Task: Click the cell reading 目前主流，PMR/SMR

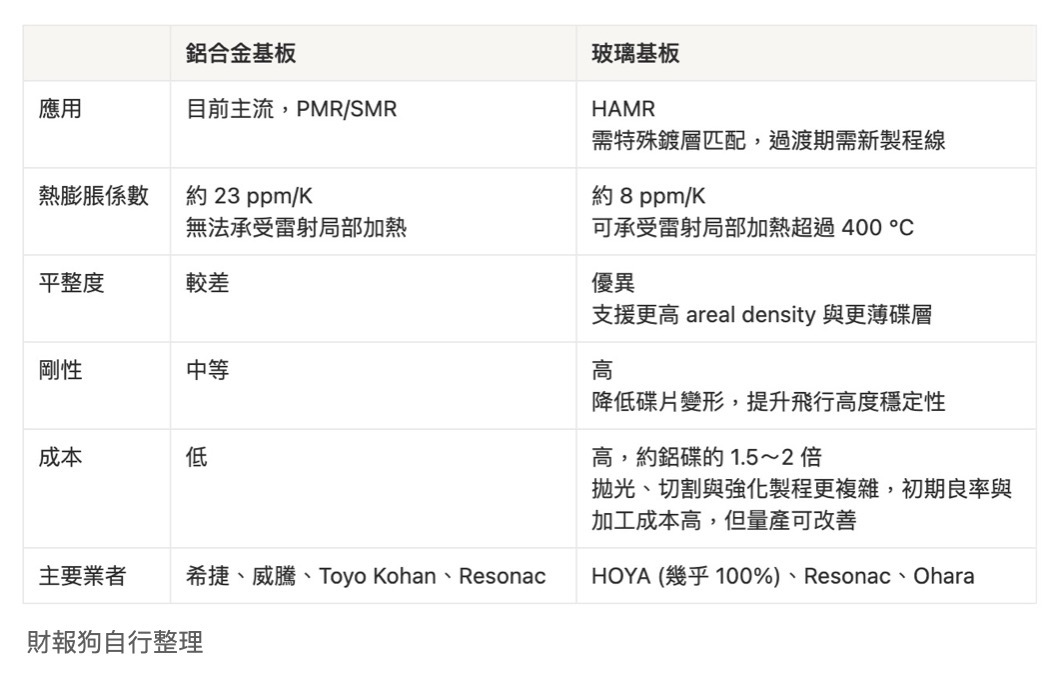Action: [x=291, y=109]
